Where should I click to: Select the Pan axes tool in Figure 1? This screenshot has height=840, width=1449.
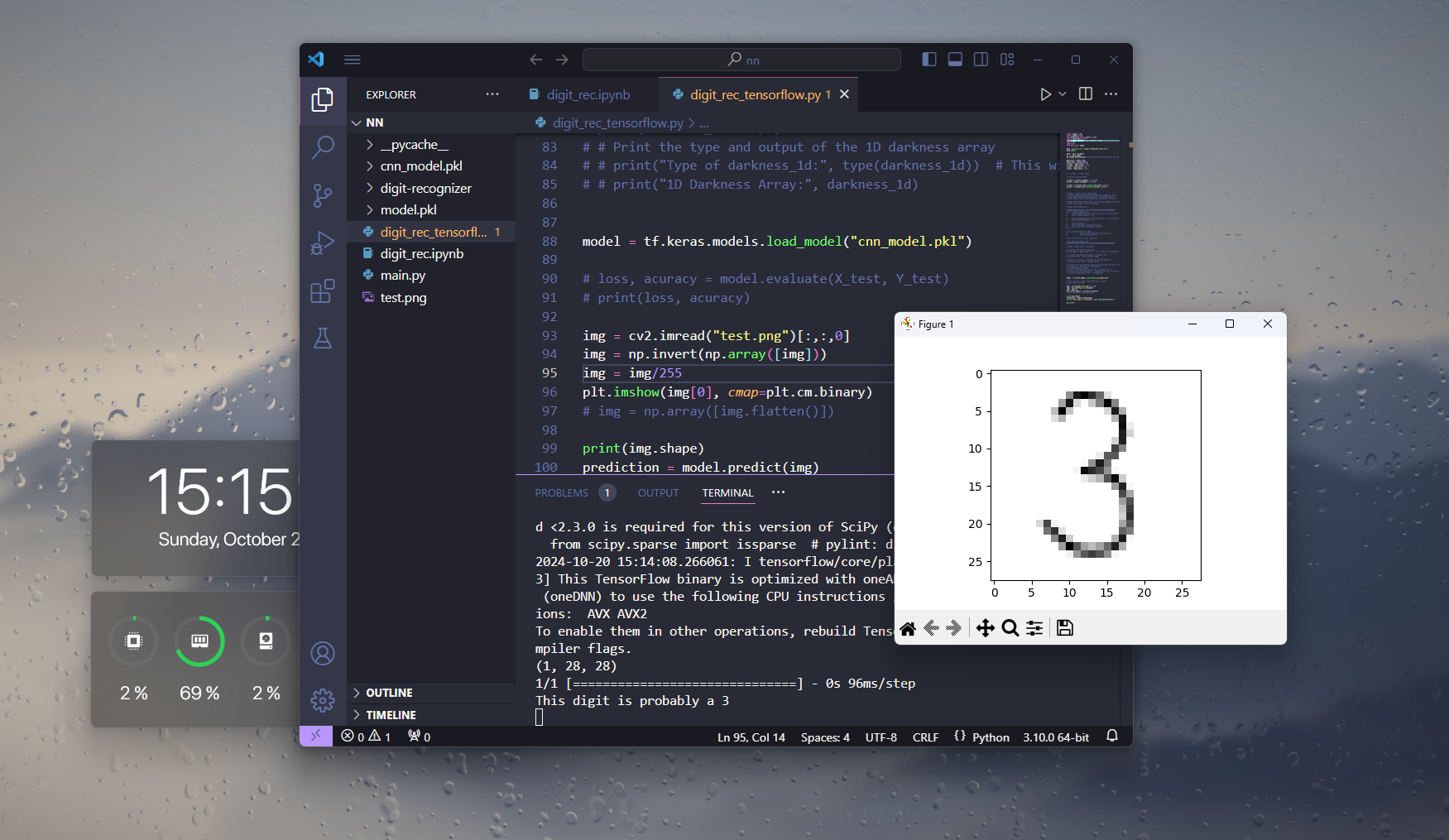[x=985, y=628]
